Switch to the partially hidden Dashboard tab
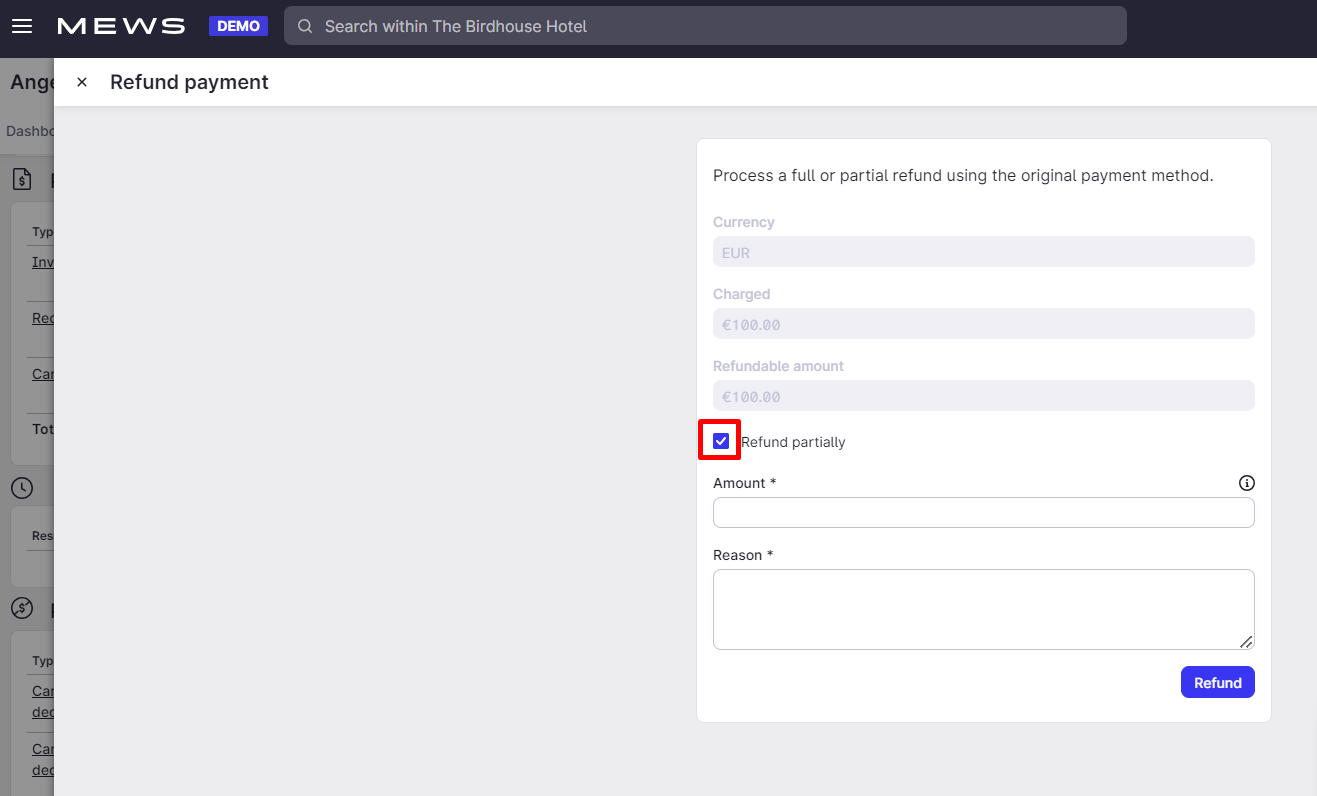This screenshot has width=1317, height=796. [29, 131]
